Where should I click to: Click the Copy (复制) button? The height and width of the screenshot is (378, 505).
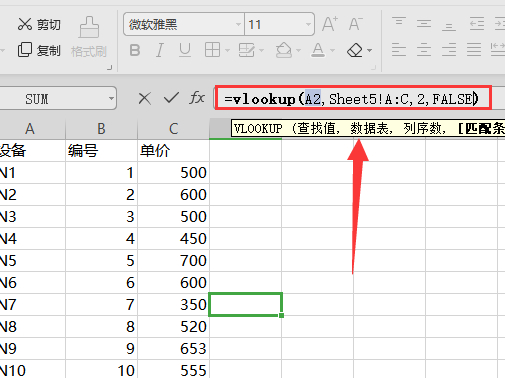pyautogui.click(x=39, y=50)
